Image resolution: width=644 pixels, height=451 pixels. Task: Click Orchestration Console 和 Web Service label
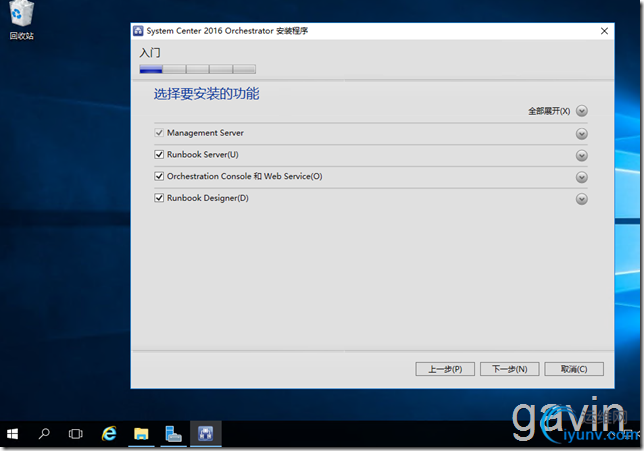[x=244, y=176]
